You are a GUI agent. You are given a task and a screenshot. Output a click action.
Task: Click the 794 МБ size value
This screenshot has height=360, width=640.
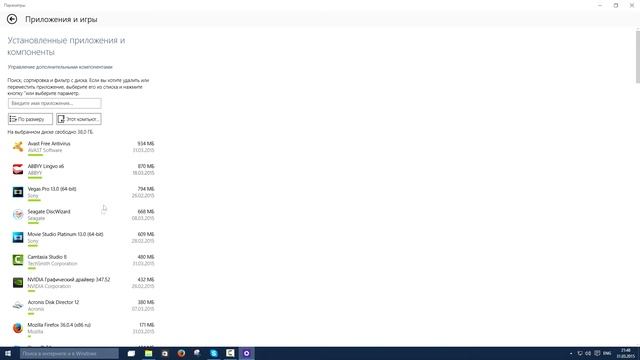coord(146,189)
